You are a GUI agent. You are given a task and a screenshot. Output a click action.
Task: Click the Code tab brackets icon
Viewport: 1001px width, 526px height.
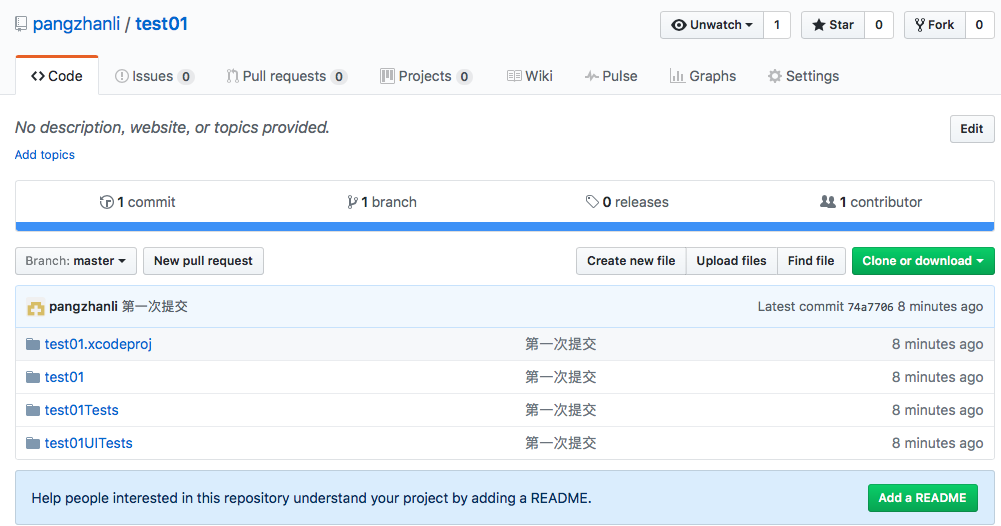38,76
